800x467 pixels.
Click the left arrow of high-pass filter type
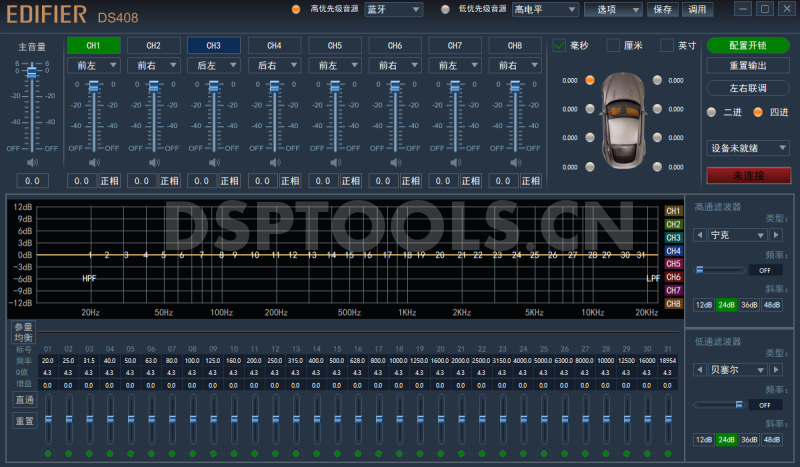tap(700, 235)
